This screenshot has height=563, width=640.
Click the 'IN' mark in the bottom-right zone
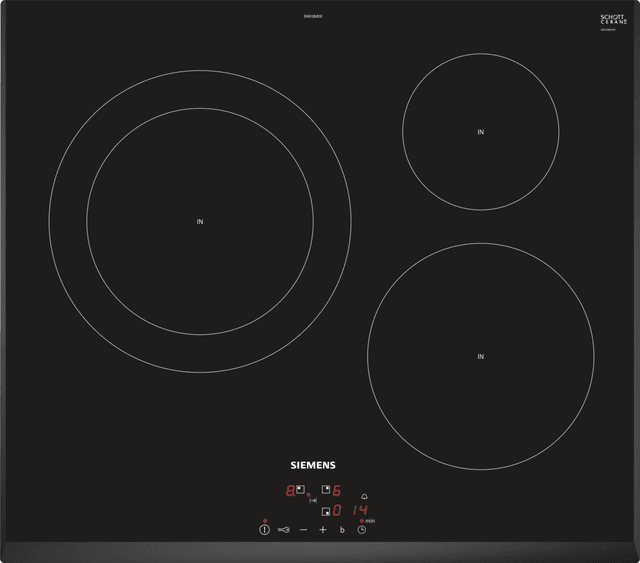click(481, 356)
